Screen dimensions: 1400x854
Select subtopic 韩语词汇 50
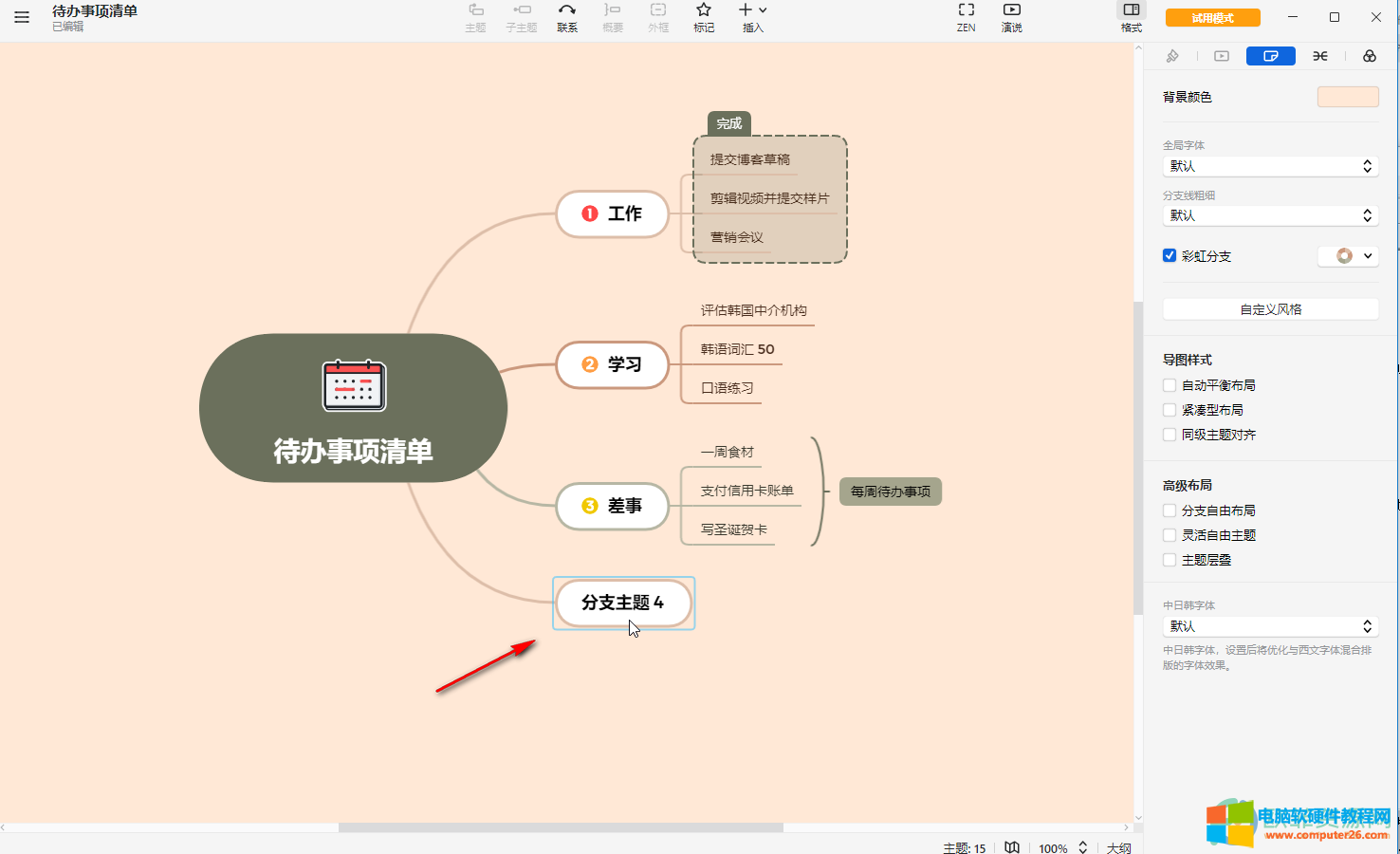[737, 349]
